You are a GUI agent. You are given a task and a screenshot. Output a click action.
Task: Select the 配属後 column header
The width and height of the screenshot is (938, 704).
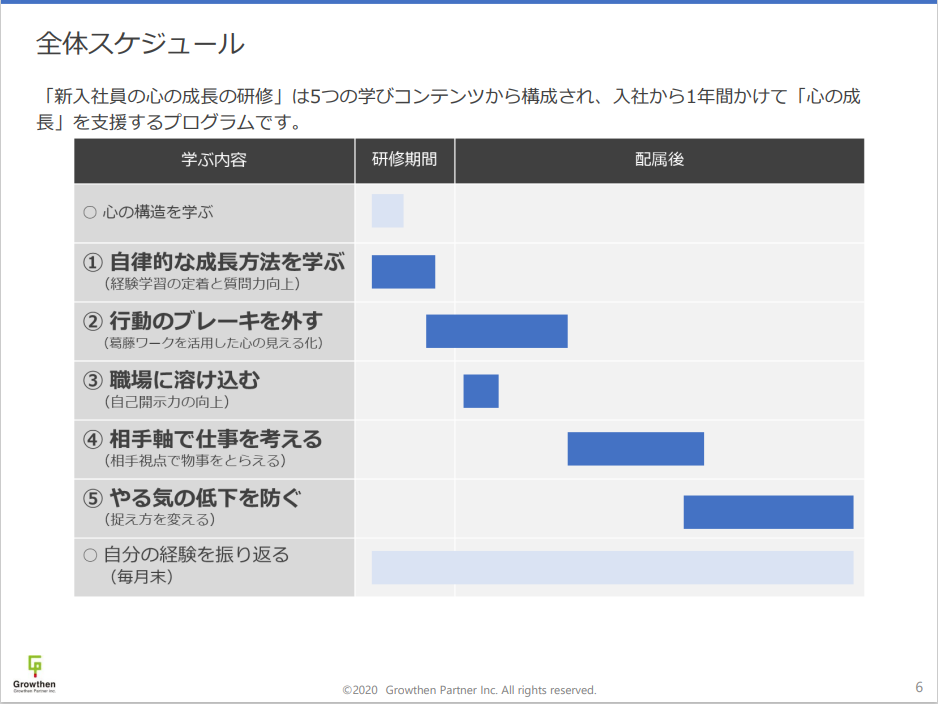tap(659, 160)
